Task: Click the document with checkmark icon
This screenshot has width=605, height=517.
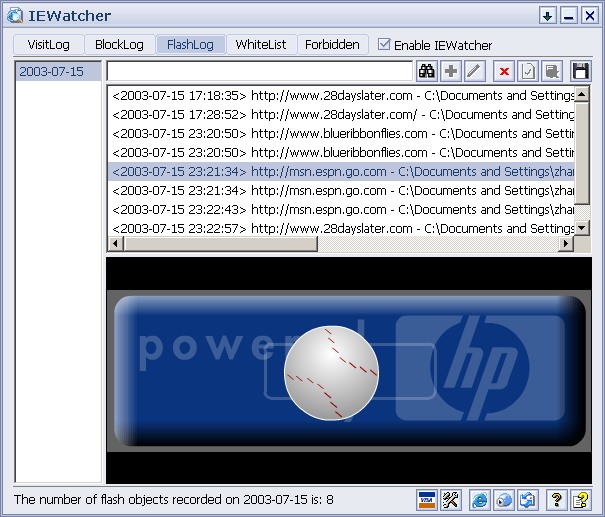Action: coord(528,71)
